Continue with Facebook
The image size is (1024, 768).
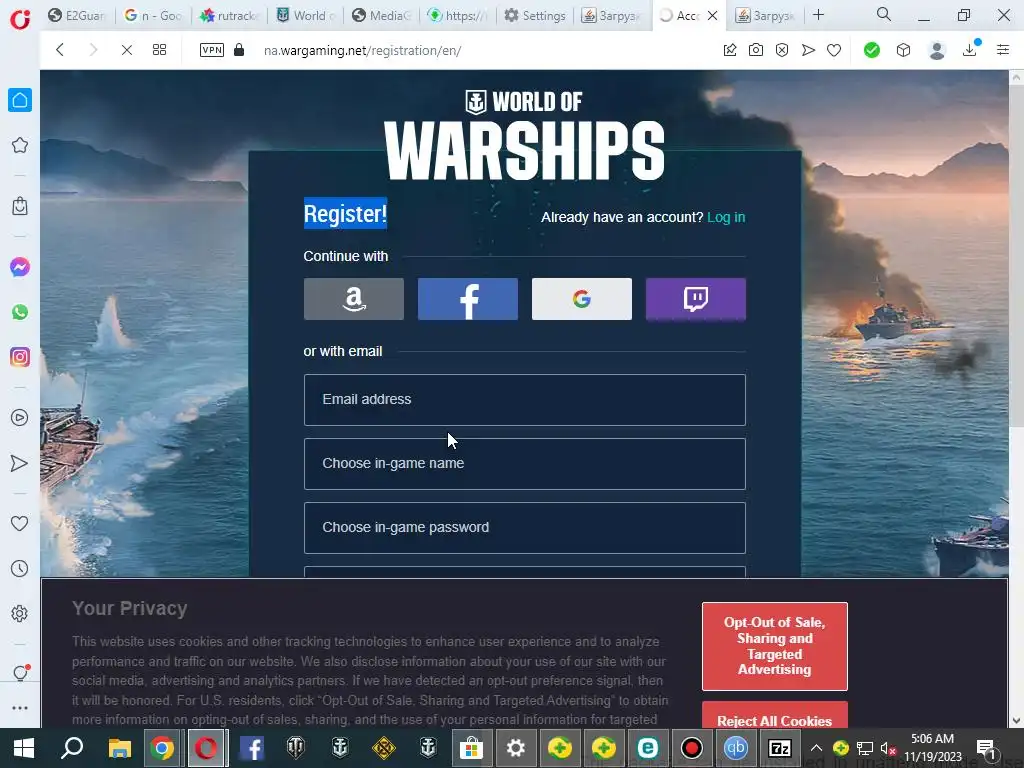[468, 299]
